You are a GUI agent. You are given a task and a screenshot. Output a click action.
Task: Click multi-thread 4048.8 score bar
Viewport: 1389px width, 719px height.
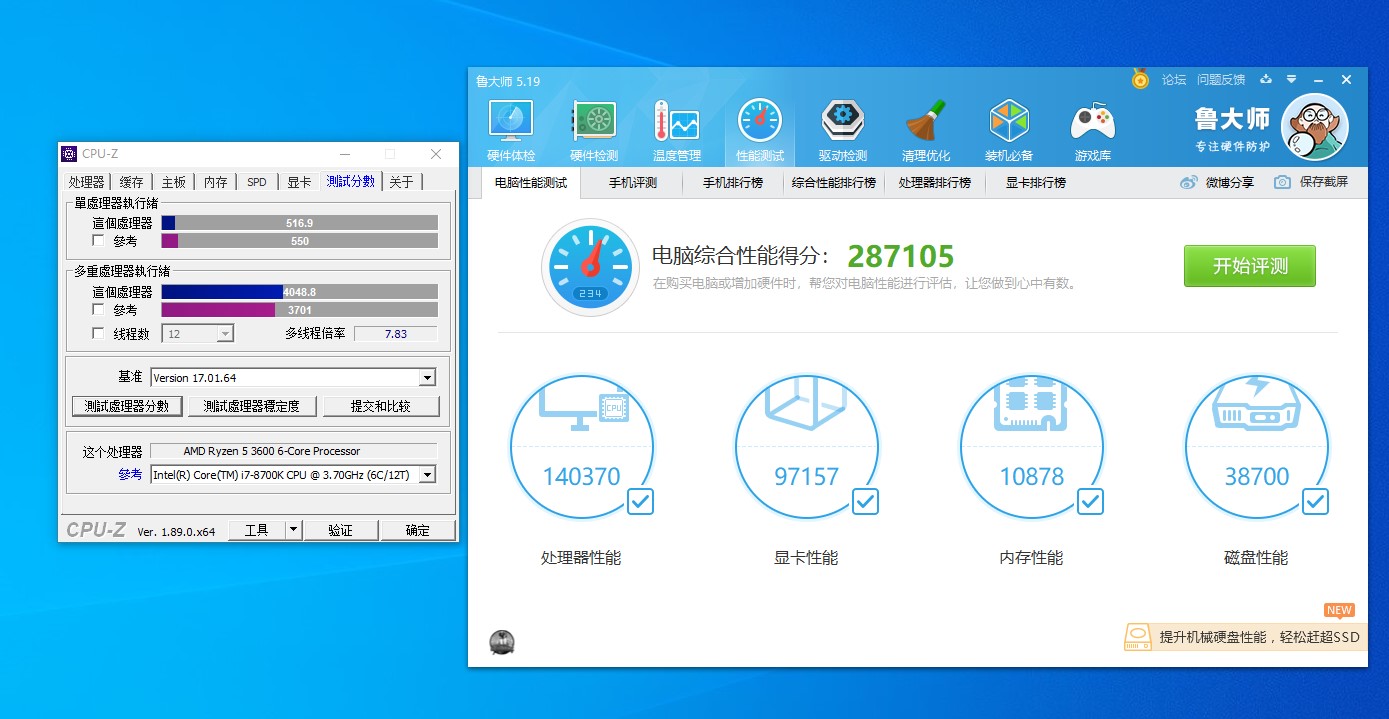[299, 292]
